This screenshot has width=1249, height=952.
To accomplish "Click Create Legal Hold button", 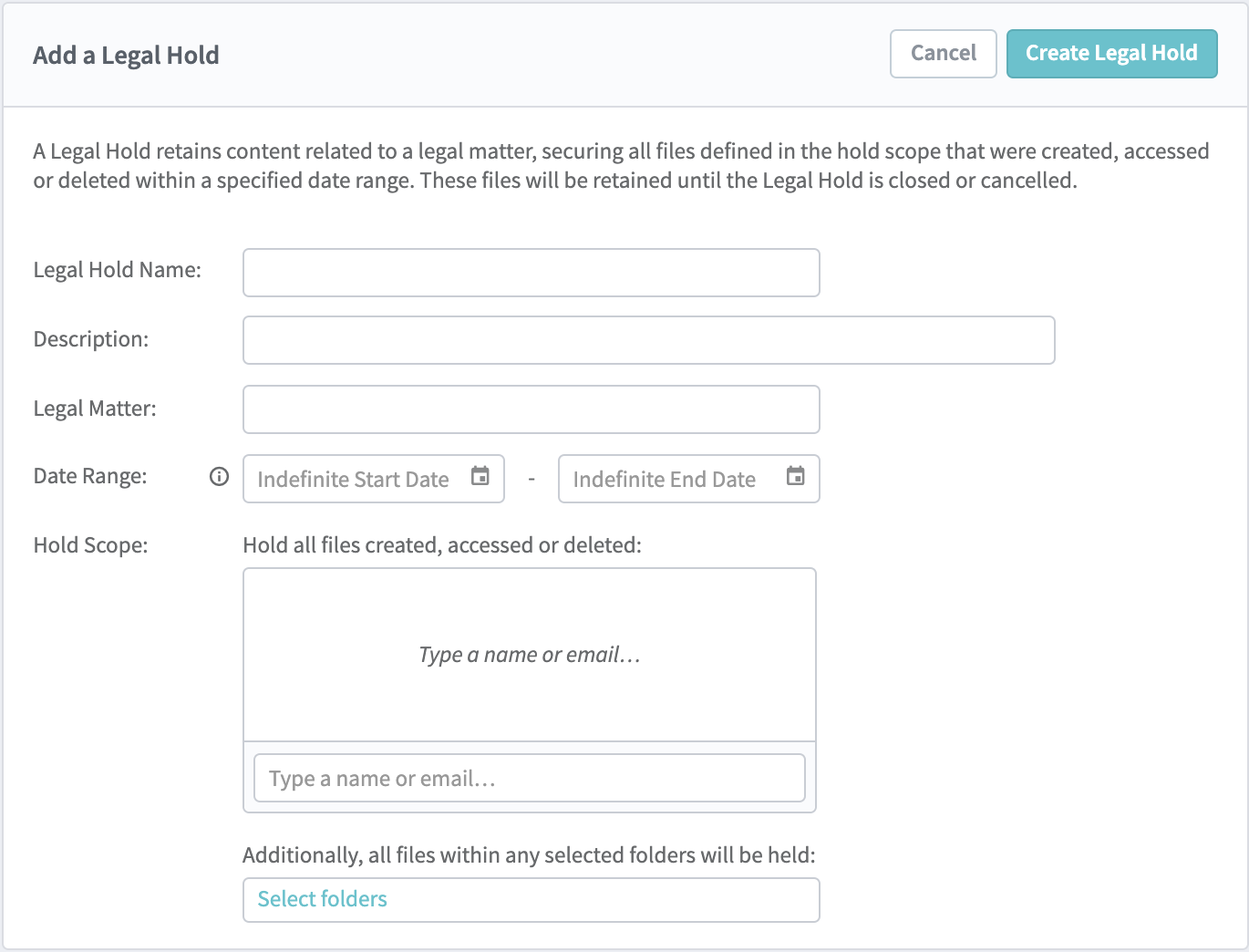I will click(x=1111, y=54).
